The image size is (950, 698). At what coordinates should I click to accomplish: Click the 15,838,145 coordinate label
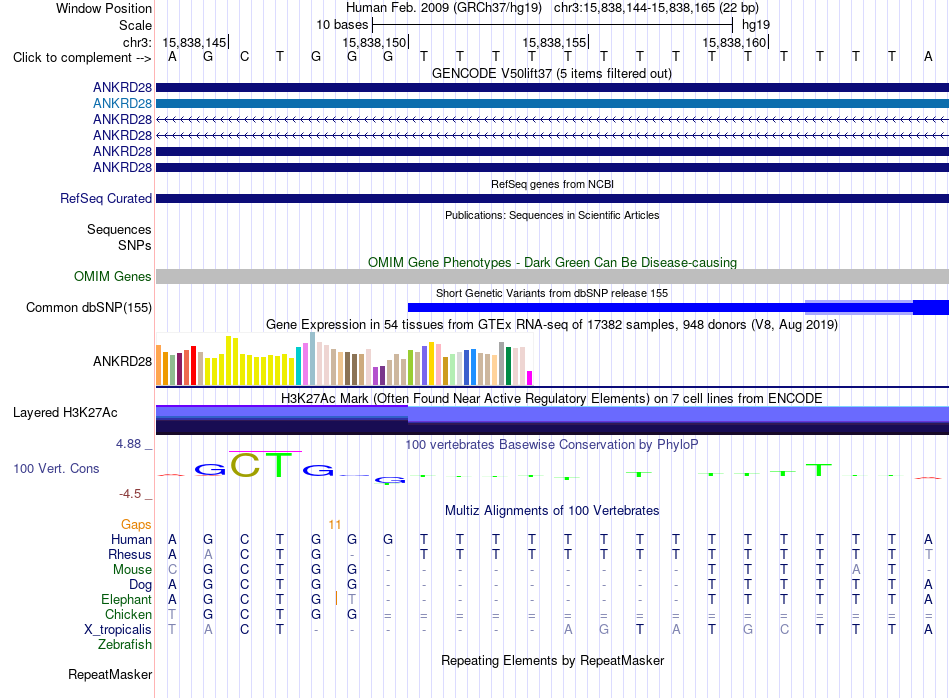point(194,42)
